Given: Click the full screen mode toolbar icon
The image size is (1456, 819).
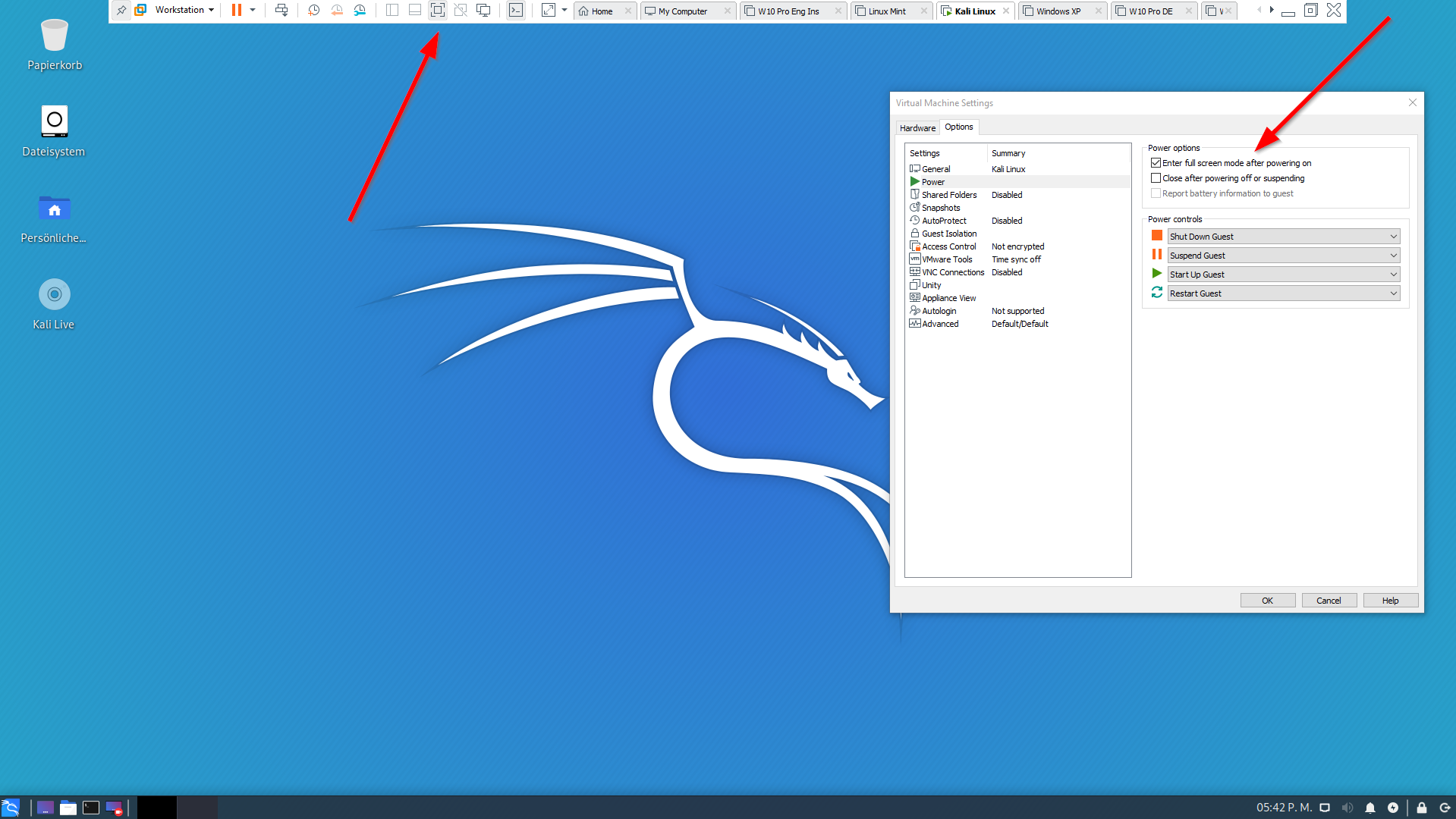Looking at the screenshot, I should click(438, 11).
